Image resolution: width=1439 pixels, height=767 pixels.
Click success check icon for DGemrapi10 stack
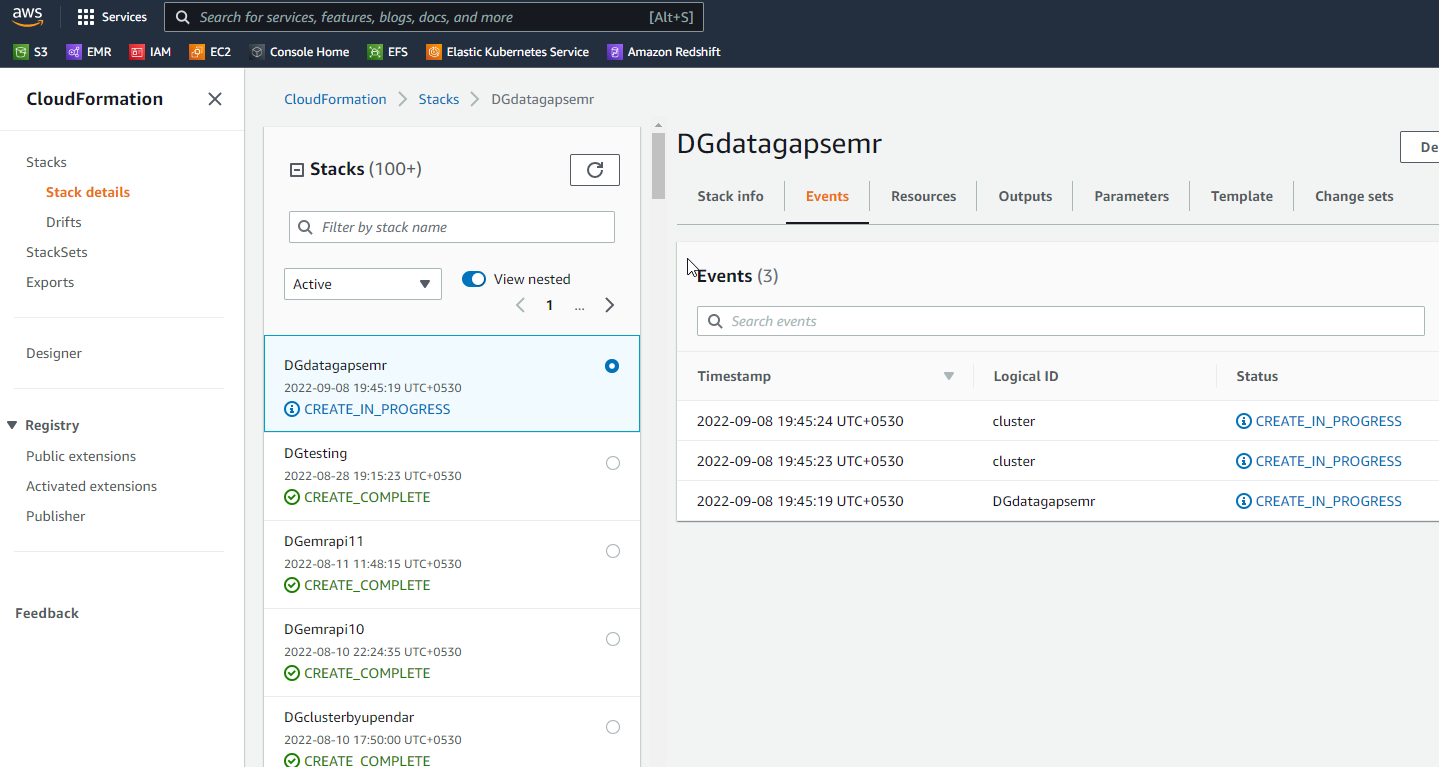tap(292, 673)
